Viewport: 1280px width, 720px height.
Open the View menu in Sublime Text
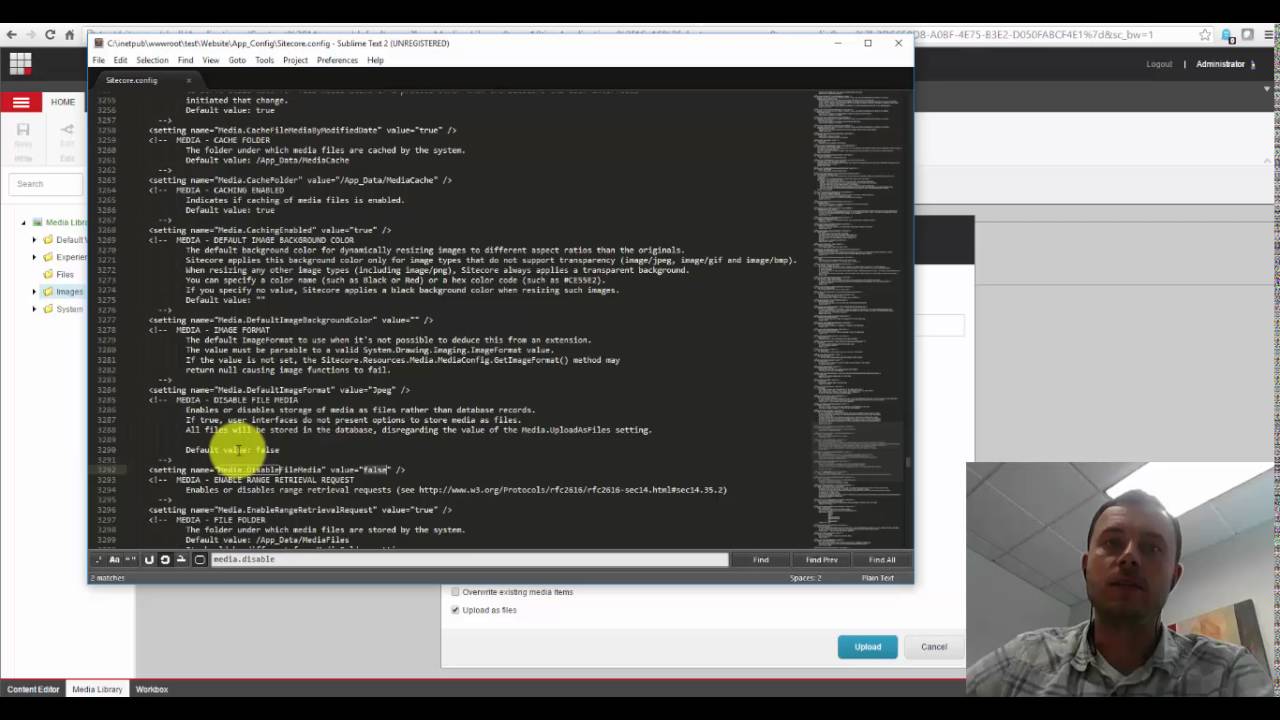210,60
